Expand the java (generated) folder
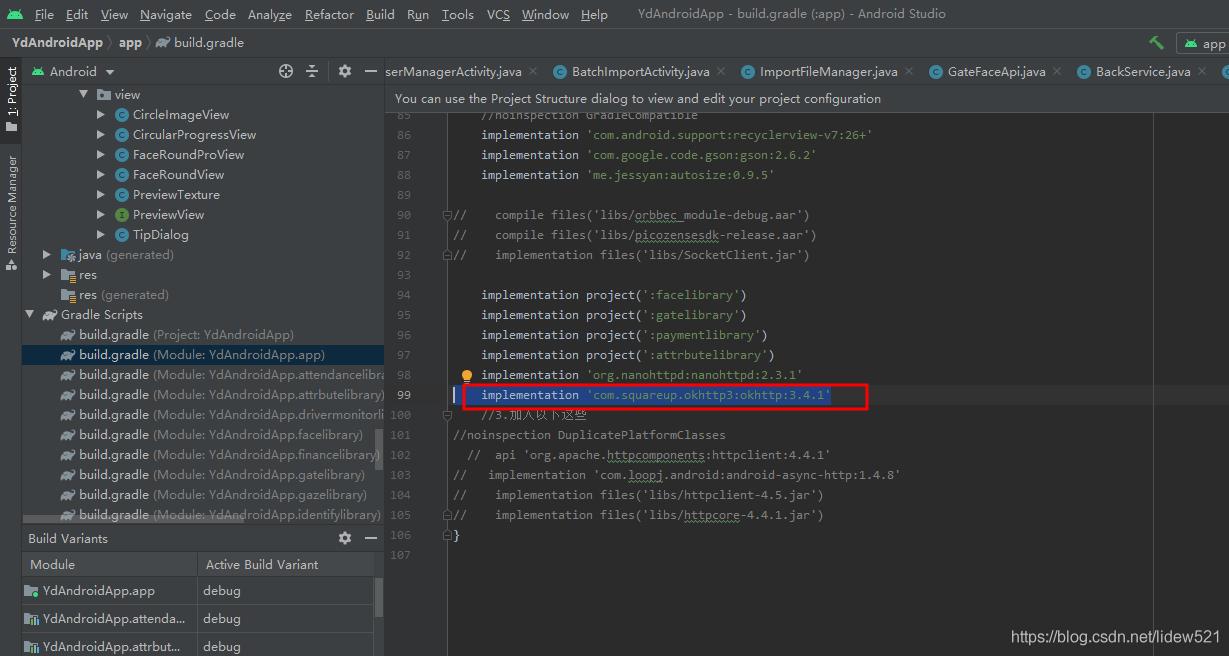1229x656 pixels. (x=47, y=255)
